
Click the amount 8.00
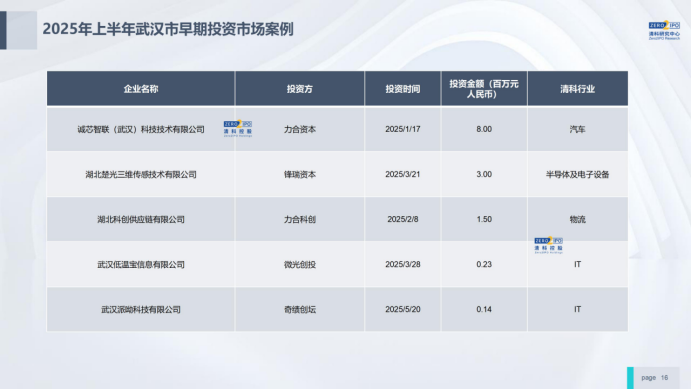[484, 129]
